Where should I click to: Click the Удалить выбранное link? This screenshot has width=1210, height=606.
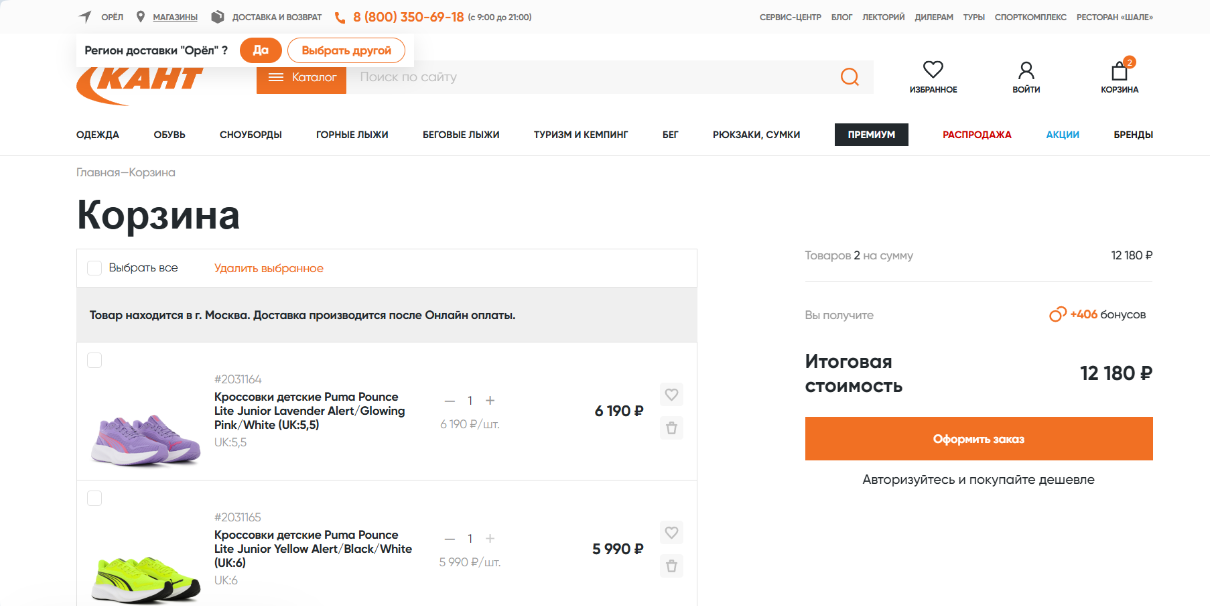268,268
